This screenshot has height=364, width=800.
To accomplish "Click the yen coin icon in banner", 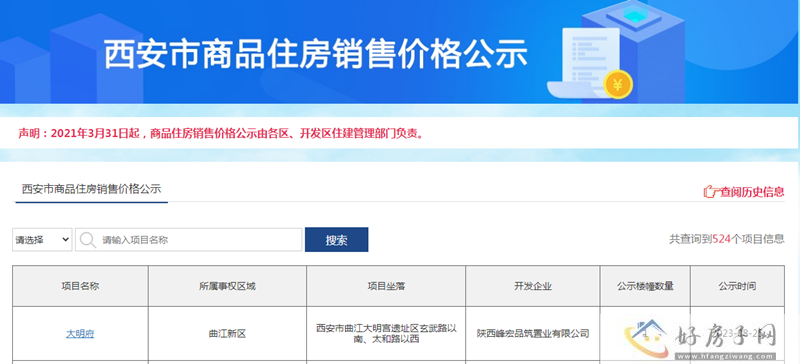I will [x=618, y=84].
